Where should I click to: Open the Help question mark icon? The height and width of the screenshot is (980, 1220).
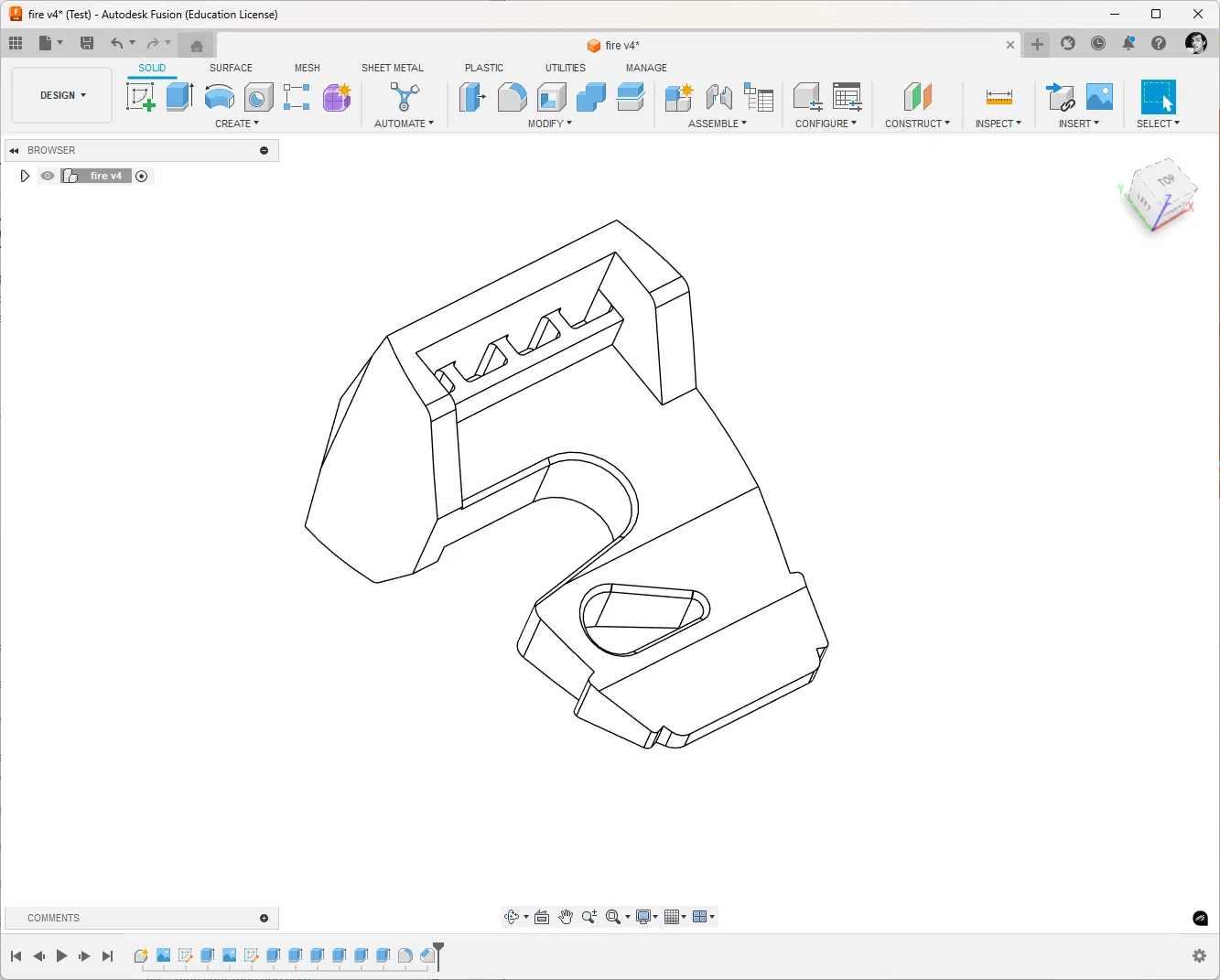pos(1159,43)
